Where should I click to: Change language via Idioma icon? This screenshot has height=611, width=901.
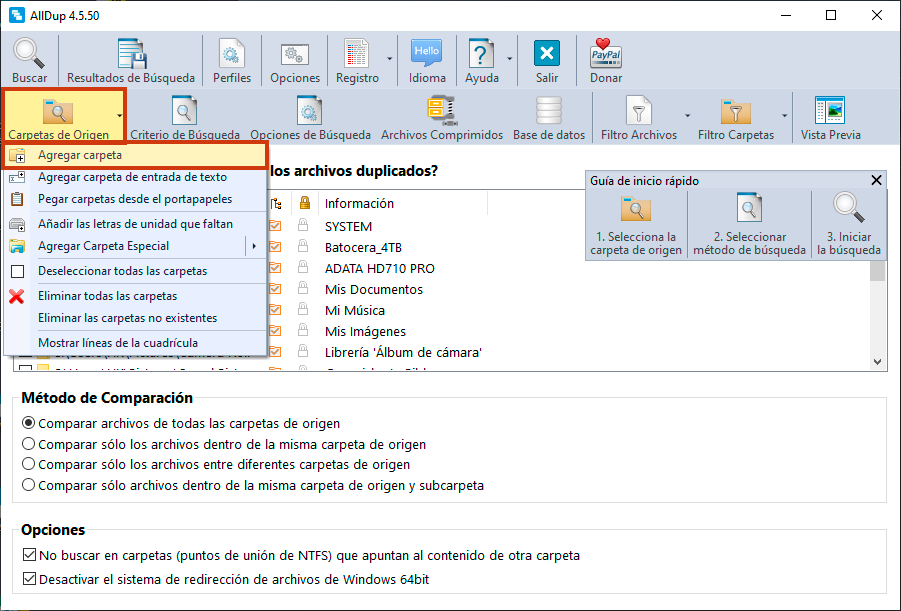(427, 53)
